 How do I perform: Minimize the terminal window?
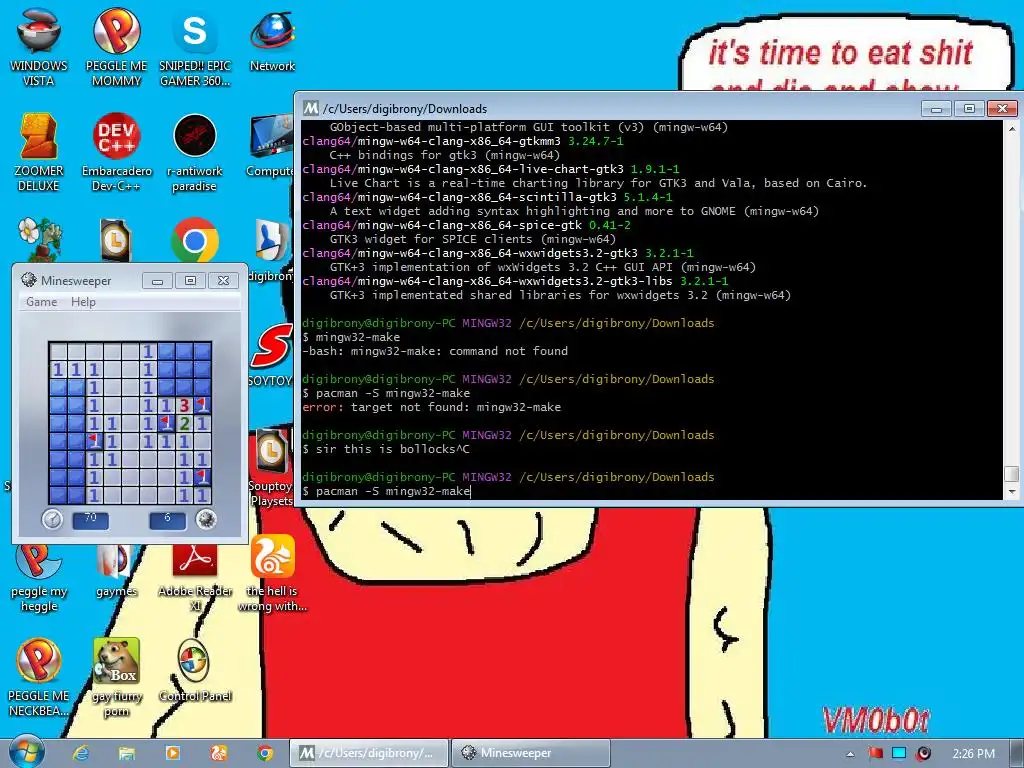point(936,108)
